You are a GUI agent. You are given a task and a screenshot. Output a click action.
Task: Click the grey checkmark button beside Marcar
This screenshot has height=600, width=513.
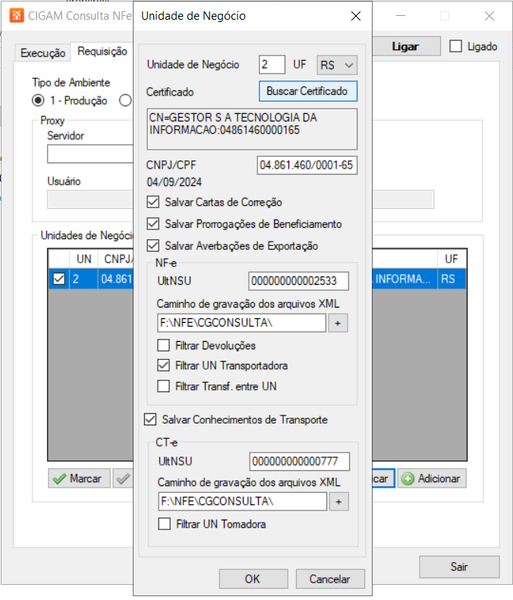click(x=123, y=478)
